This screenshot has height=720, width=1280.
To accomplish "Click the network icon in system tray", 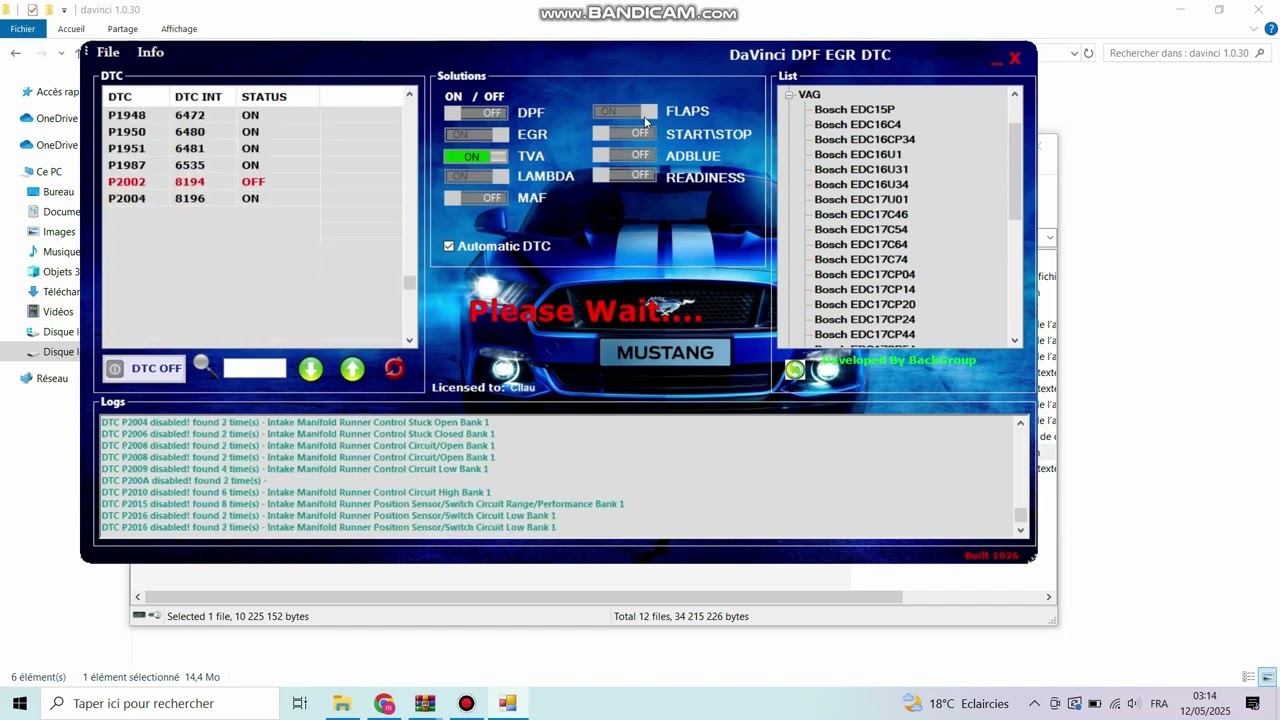I will pos(1115,703).
